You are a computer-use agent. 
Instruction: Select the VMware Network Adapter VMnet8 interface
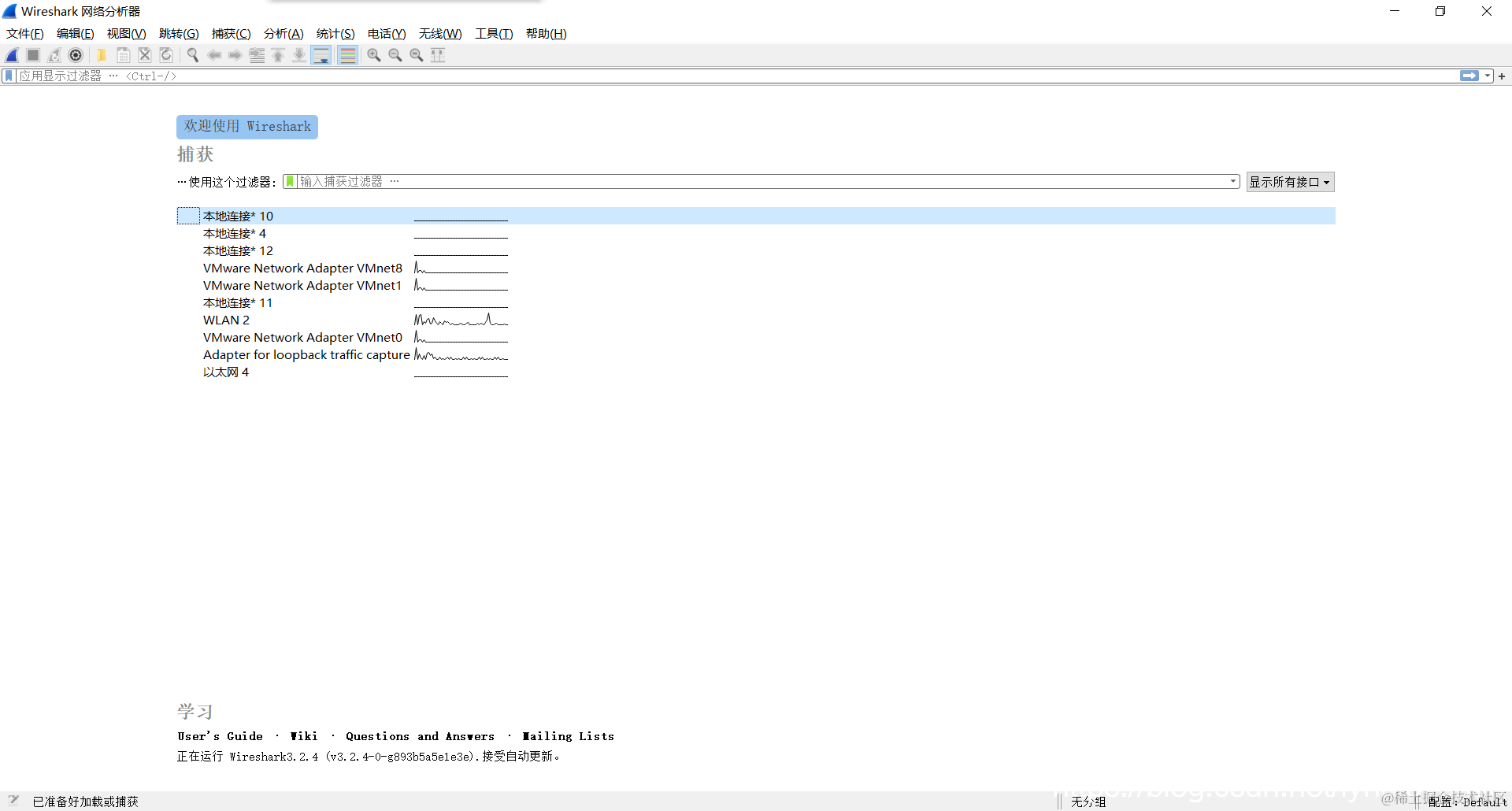tap(756, 268)
